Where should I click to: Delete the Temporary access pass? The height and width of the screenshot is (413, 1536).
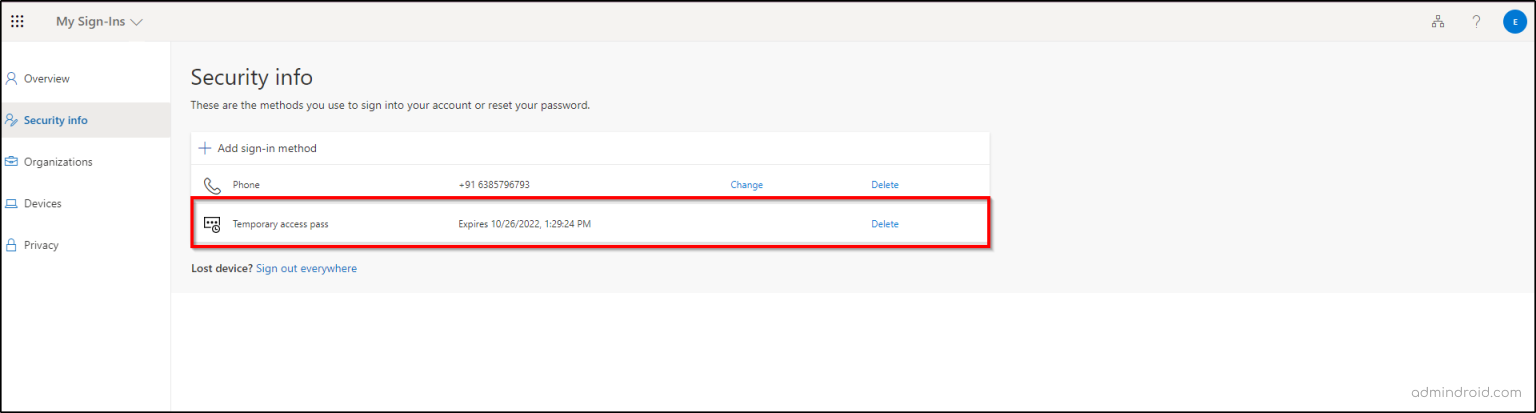[x=884, y=224]
